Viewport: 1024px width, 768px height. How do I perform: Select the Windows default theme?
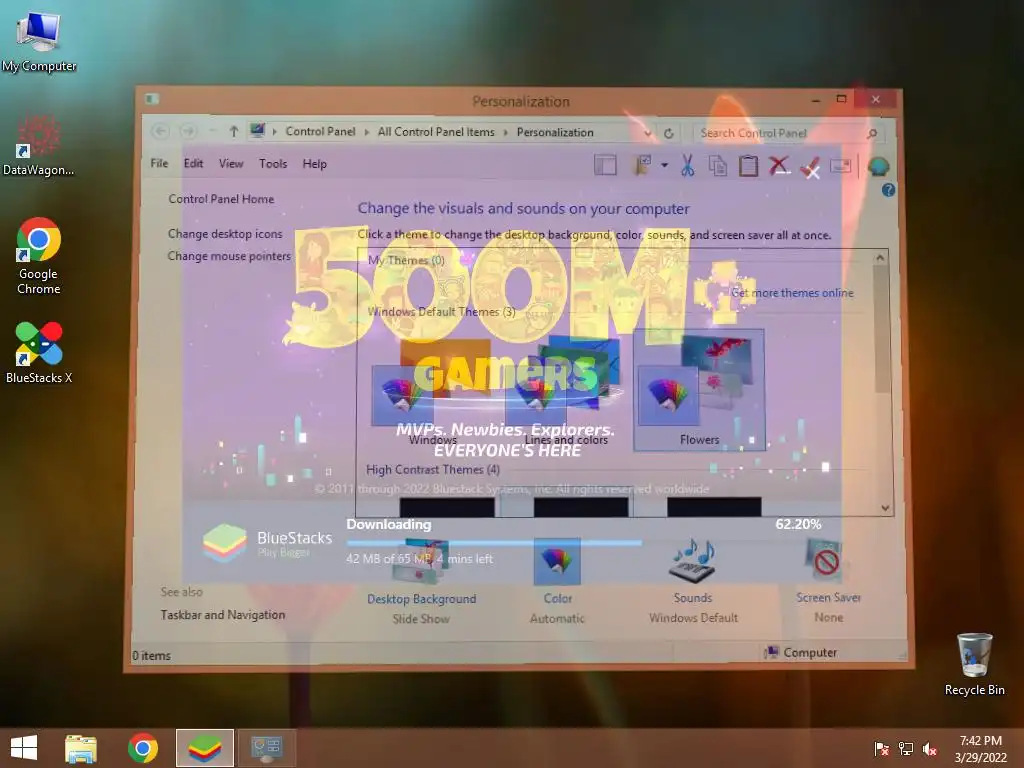coord(432,392)
